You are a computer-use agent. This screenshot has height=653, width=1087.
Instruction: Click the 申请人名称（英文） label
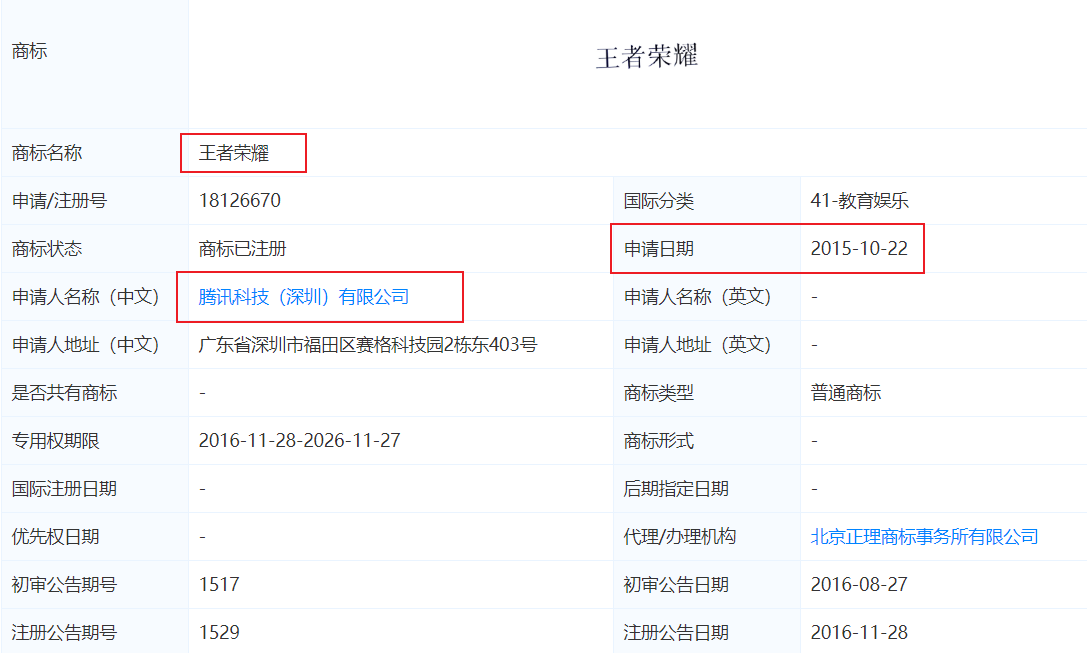point(697,297)
